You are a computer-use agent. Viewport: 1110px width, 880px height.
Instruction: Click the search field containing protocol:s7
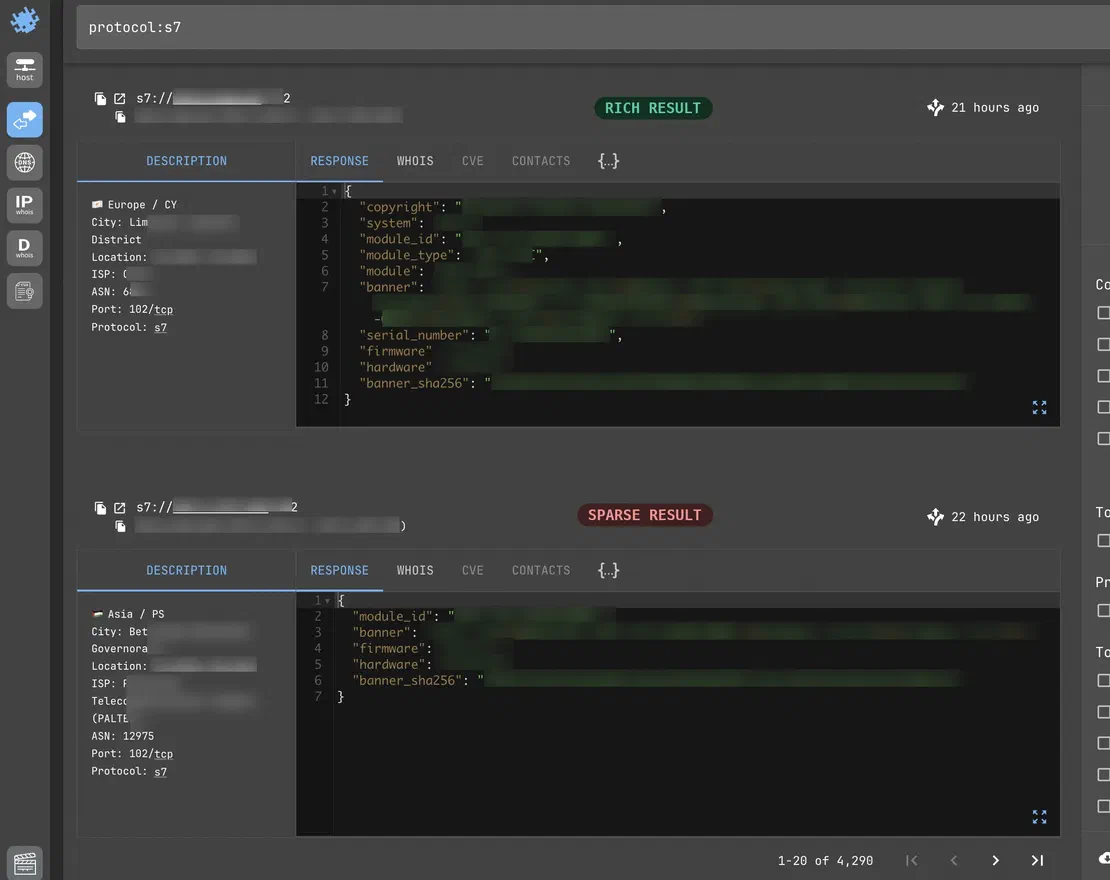[593, 27]
